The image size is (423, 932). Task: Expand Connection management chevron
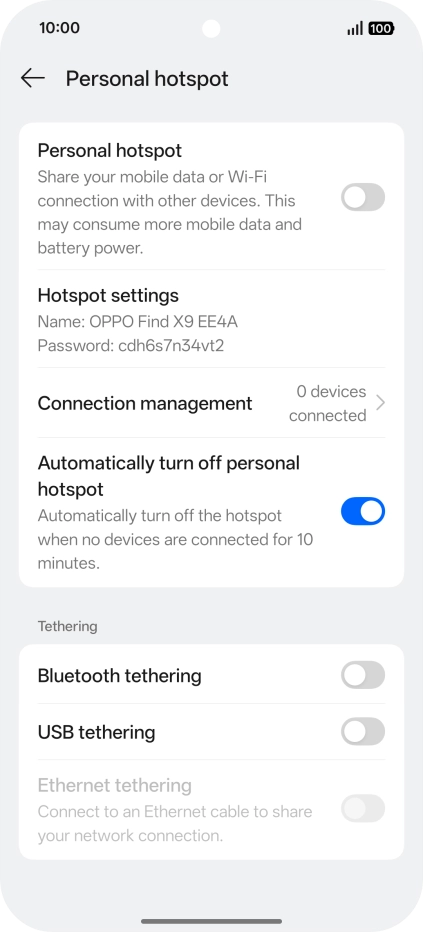(381, 403)
